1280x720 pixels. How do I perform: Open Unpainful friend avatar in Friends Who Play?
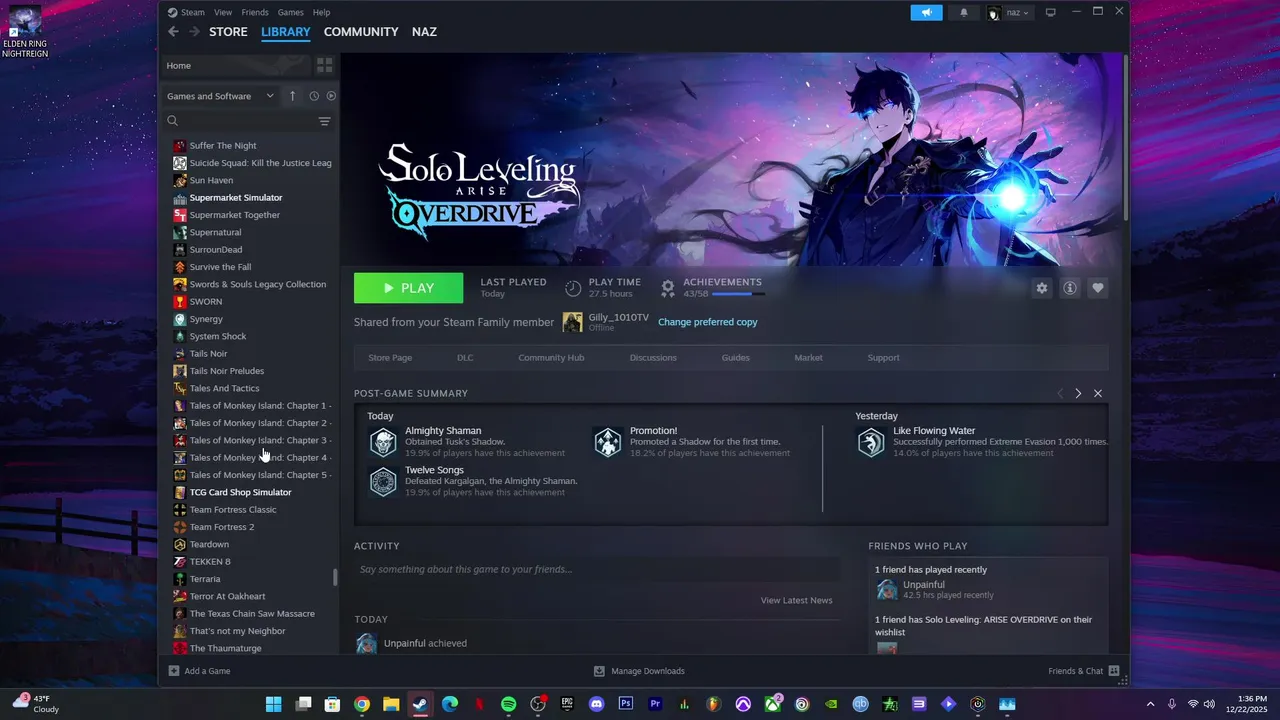click(x=887, y=590)
